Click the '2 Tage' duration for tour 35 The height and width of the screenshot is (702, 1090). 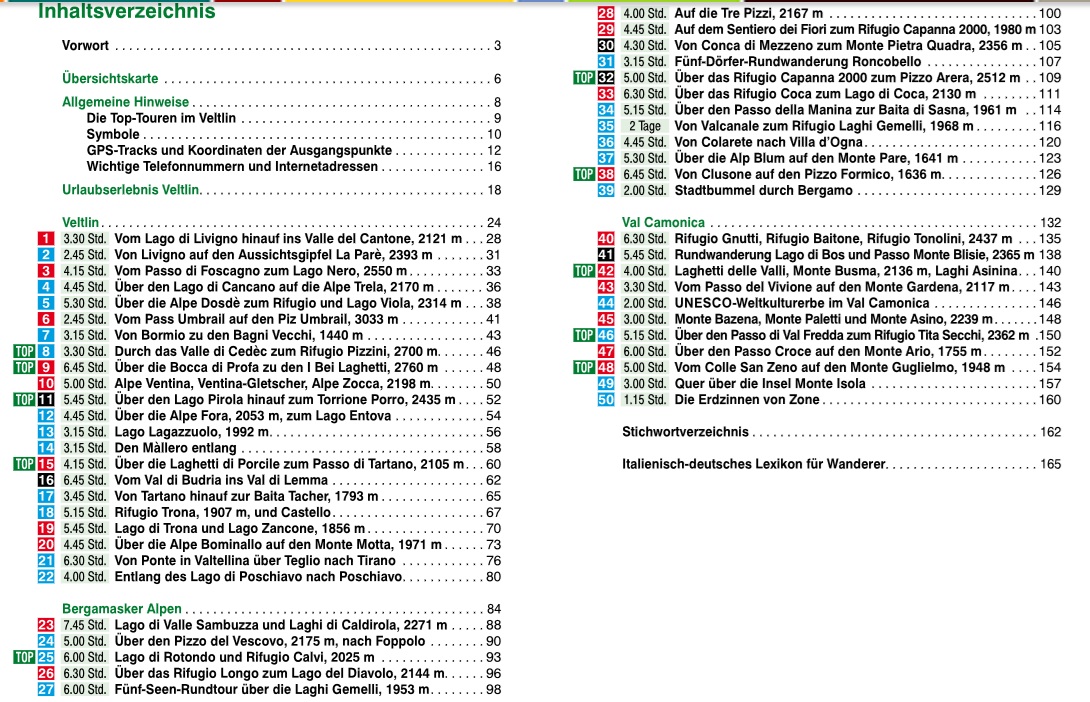[x=644, y=126]
